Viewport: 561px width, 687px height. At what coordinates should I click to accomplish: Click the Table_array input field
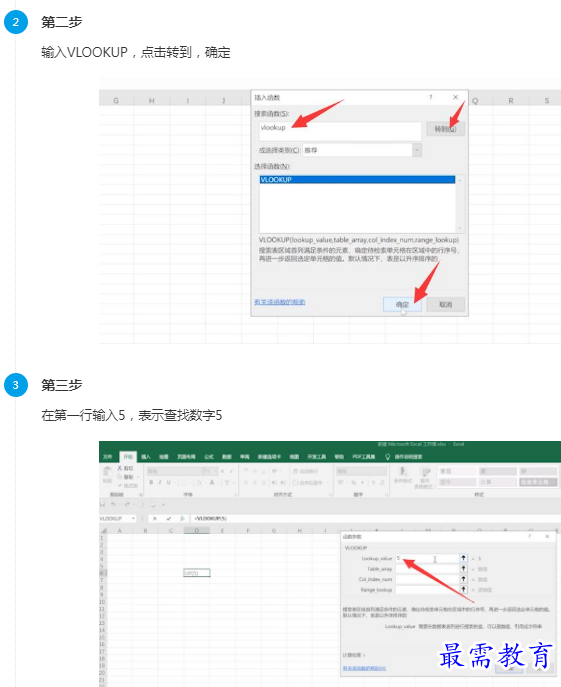427,569
